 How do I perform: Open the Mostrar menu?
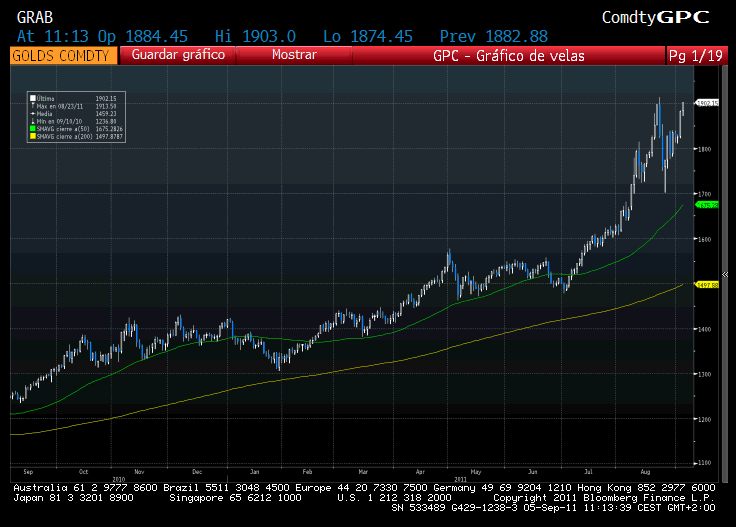point(294,55)
